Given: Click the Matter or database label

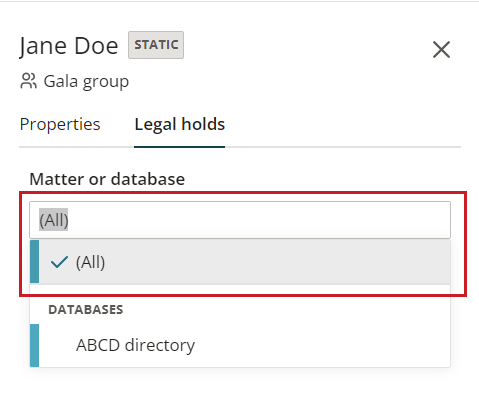Looking at the screenshot, I should (107, 179).
